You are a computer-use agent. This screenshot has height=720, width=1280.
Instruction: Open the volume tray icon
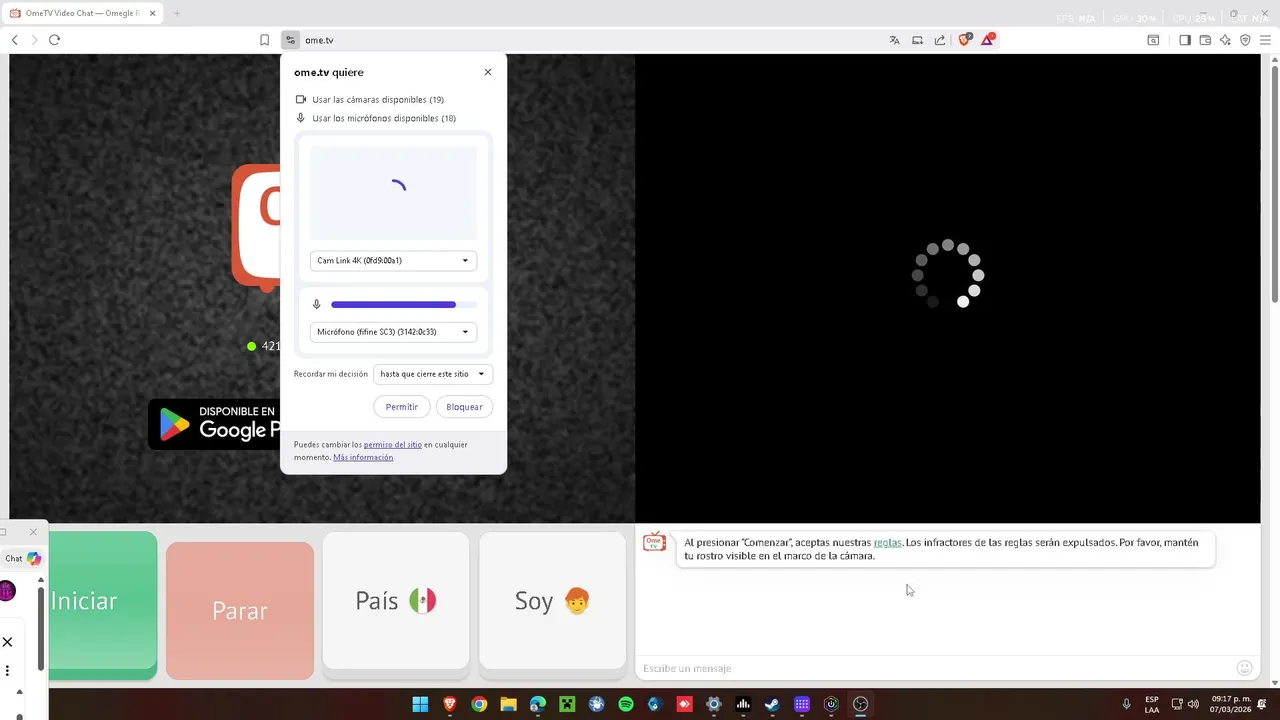point(1193,704)
